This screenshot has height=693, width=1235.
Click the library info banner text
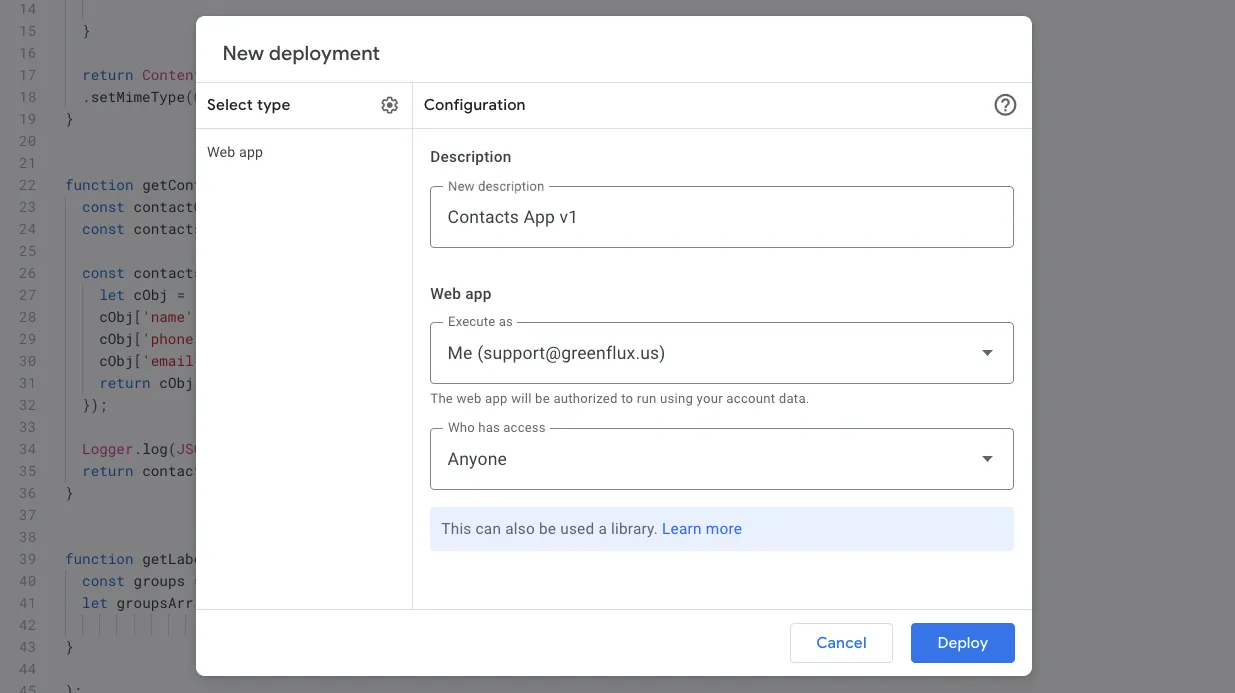[x=550, y=529]
